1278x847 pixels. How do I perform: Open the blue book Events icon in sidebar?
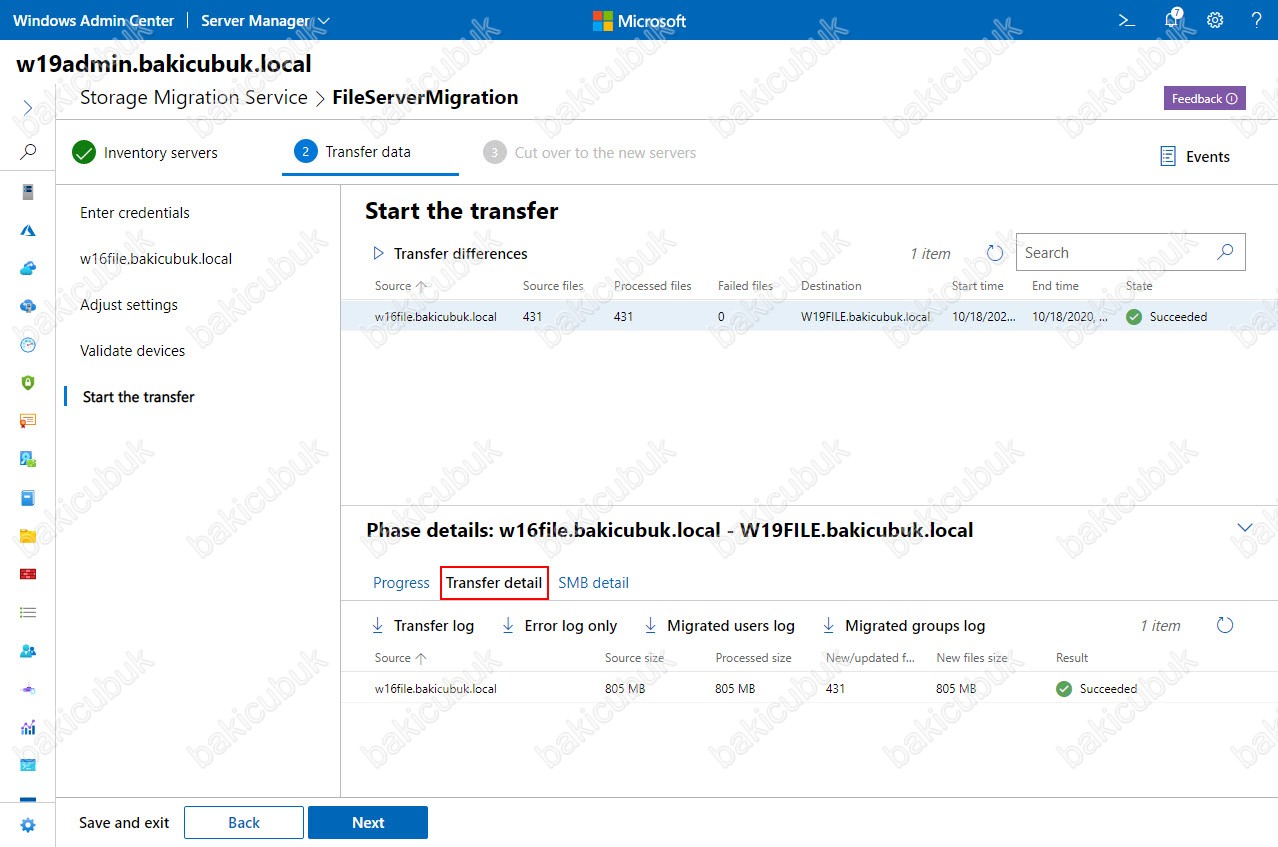[28, 497]
